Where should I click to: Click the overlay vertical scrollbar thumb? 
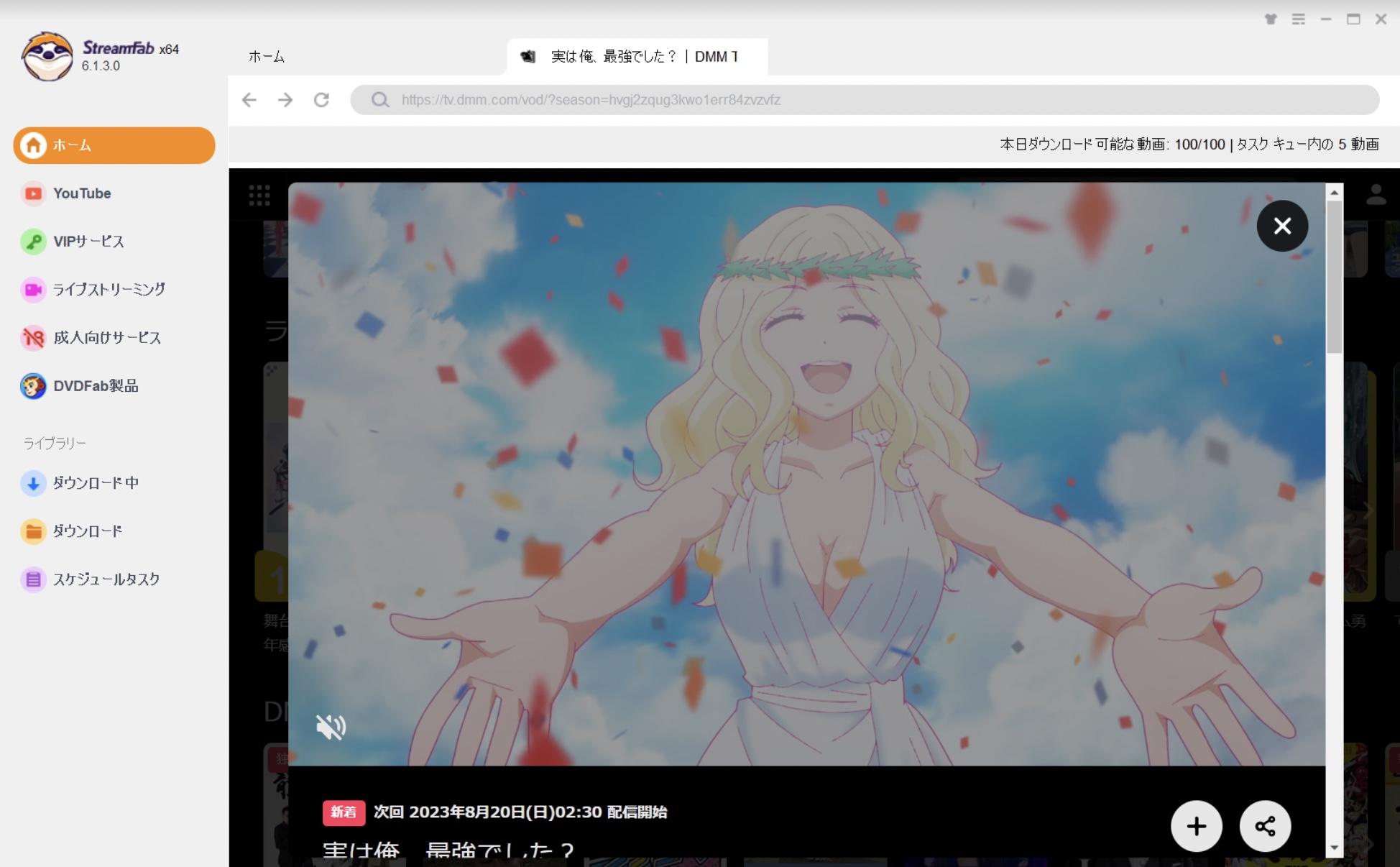click(x=1335, y=277)
